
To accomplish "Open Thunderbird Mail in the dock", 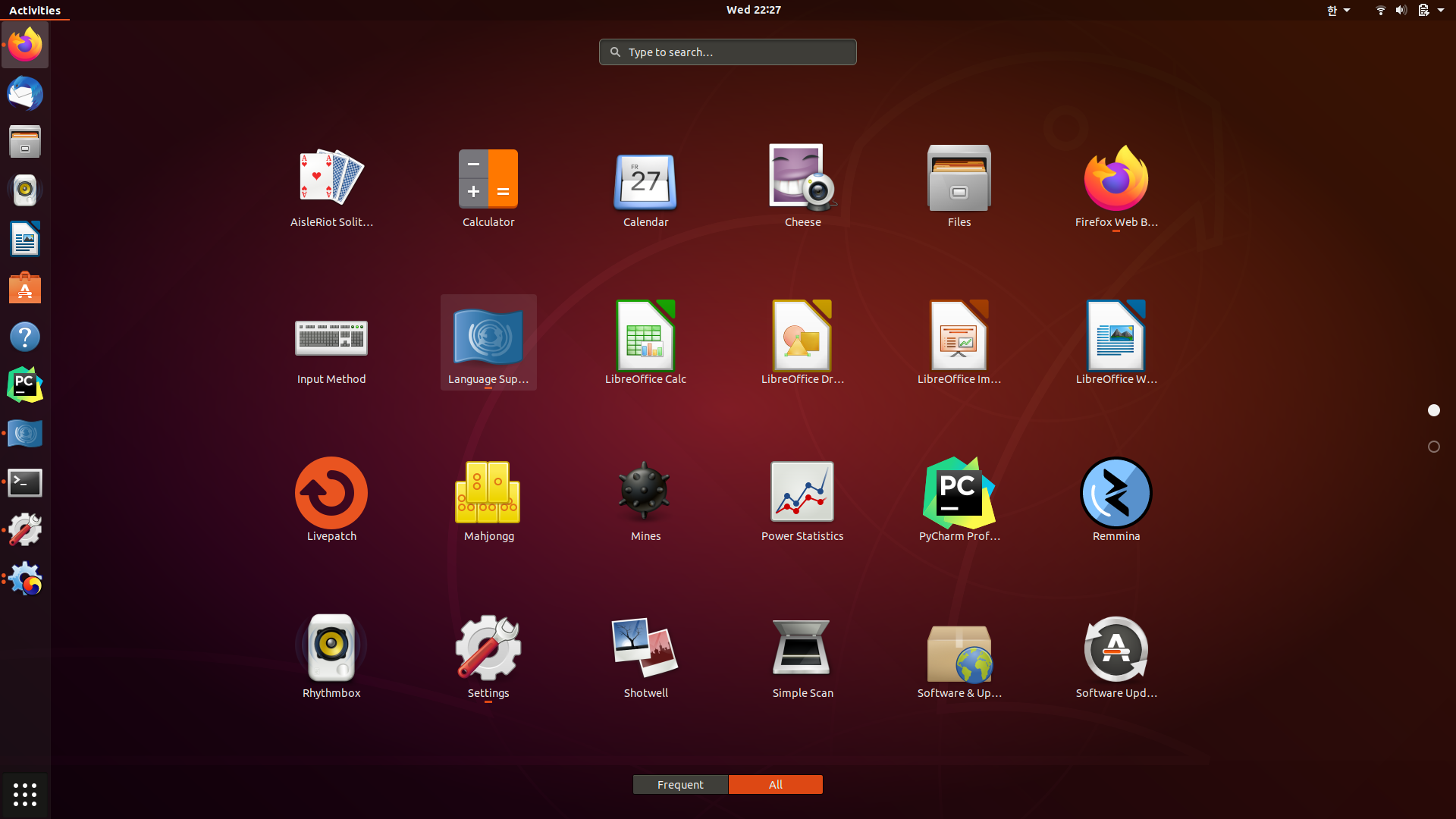I will [x=25, y=94].
